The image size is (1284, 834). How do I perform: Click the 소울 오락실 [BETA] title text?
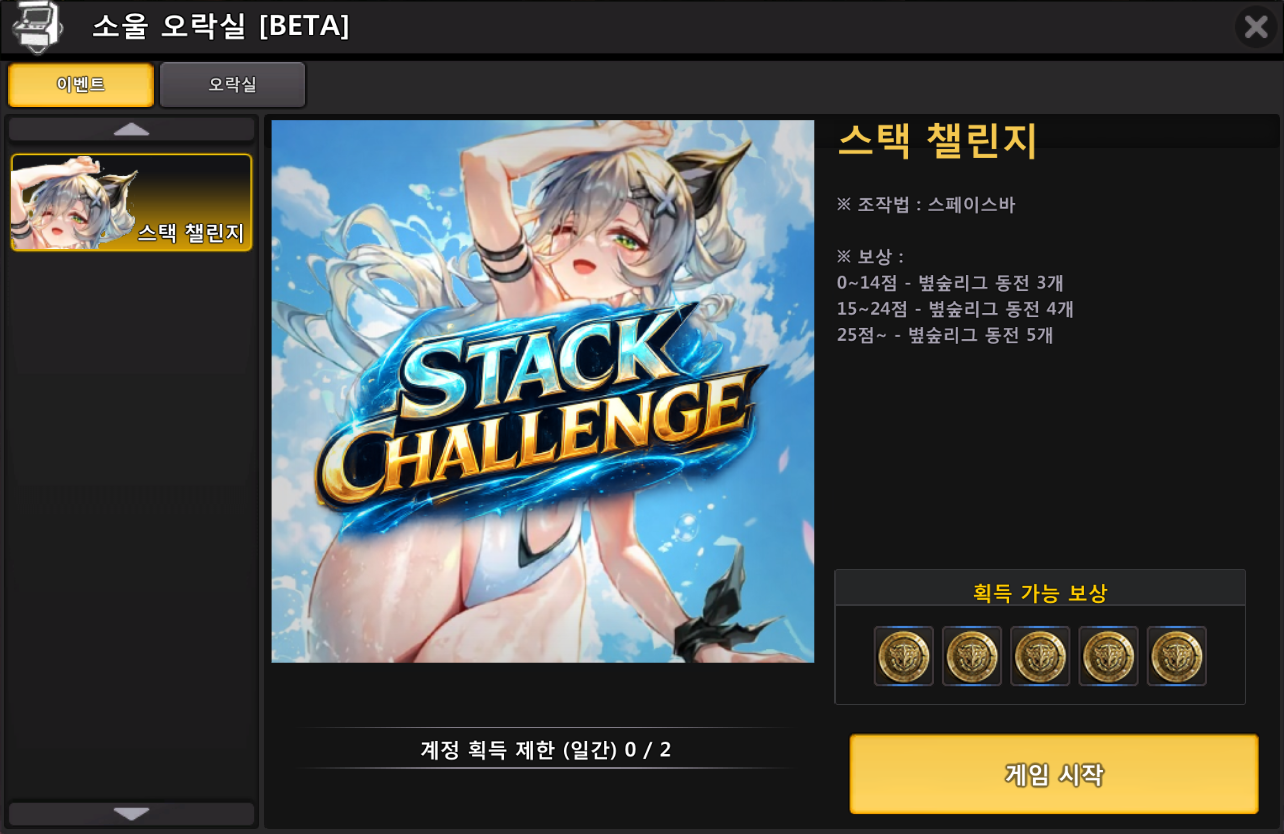[x=221, y=26]
